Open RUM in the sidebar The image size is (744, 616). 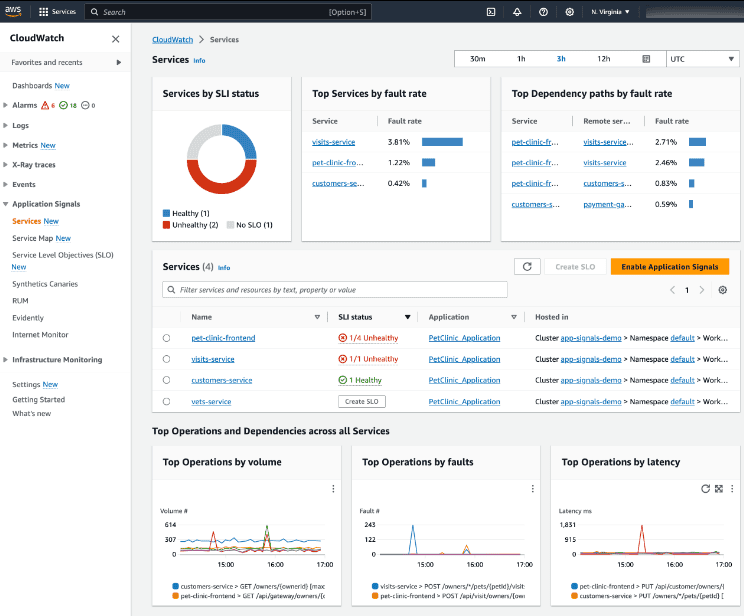20,301
